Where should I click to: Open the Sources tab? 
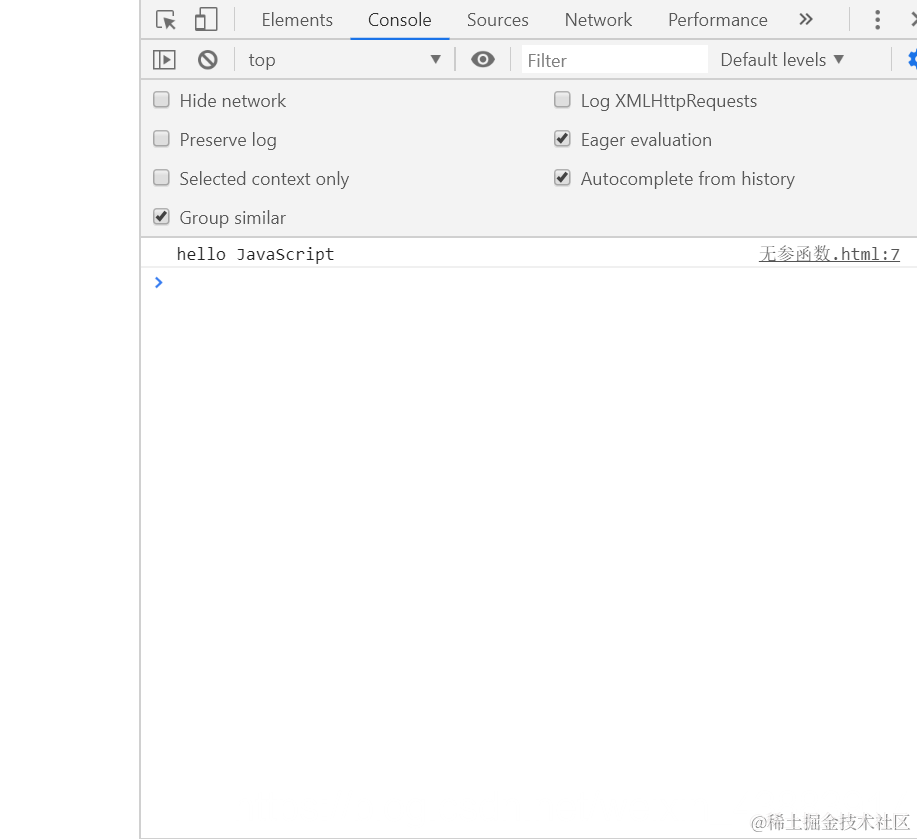(x=498, y=20)
